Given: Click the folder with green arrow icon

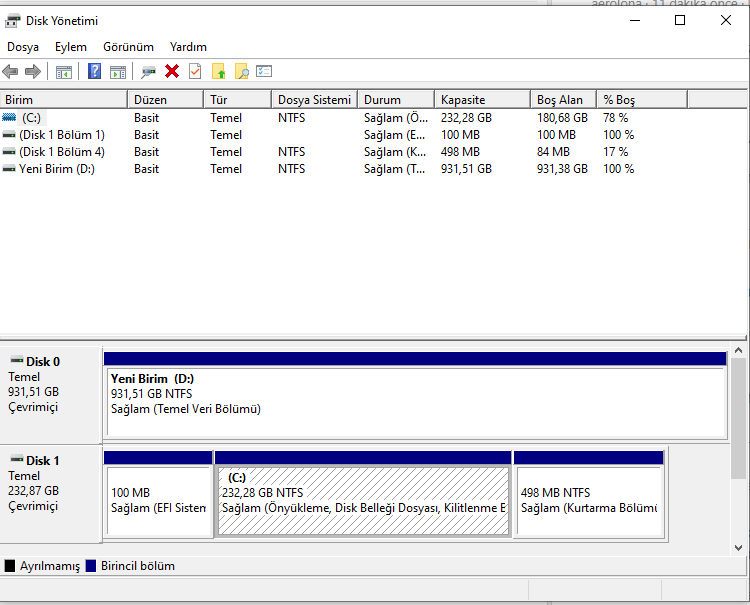Looking at the screenshot, I should point(219,71).
